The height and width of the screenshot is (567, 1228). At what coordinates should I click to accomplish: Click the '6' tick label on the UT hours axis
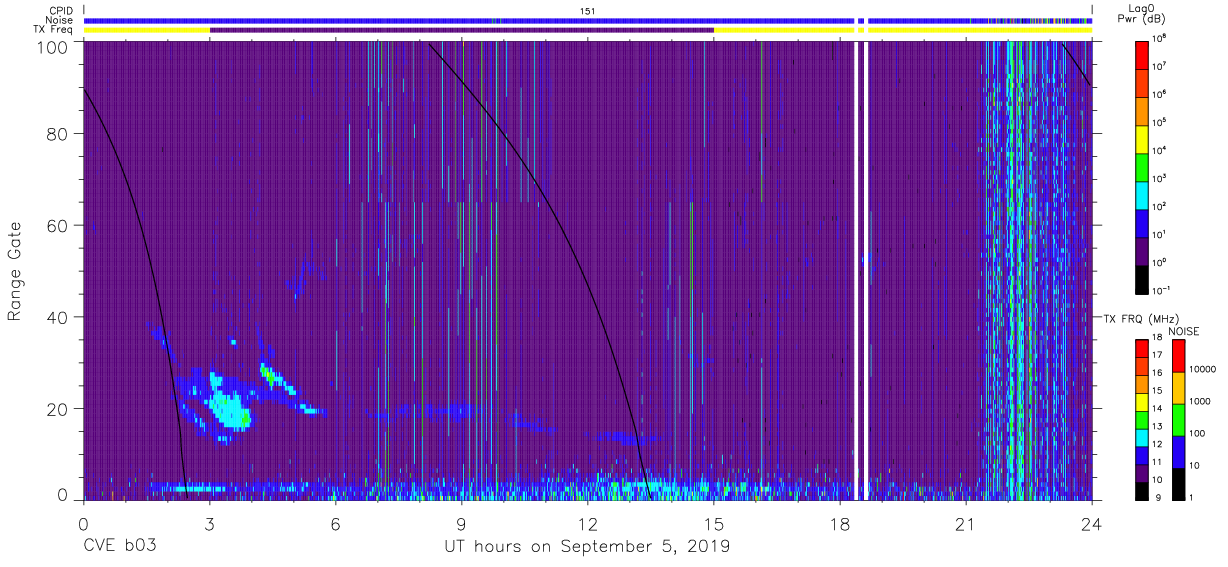tap(336, 522)
